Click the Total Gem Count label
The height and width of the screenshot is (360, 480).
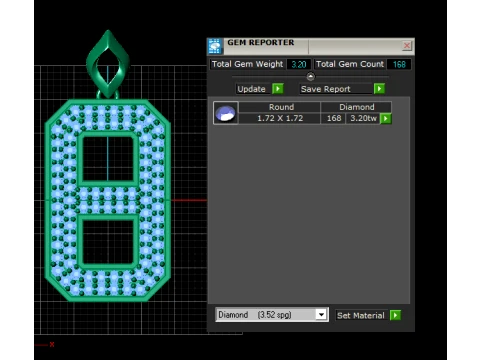pos(350,64)
